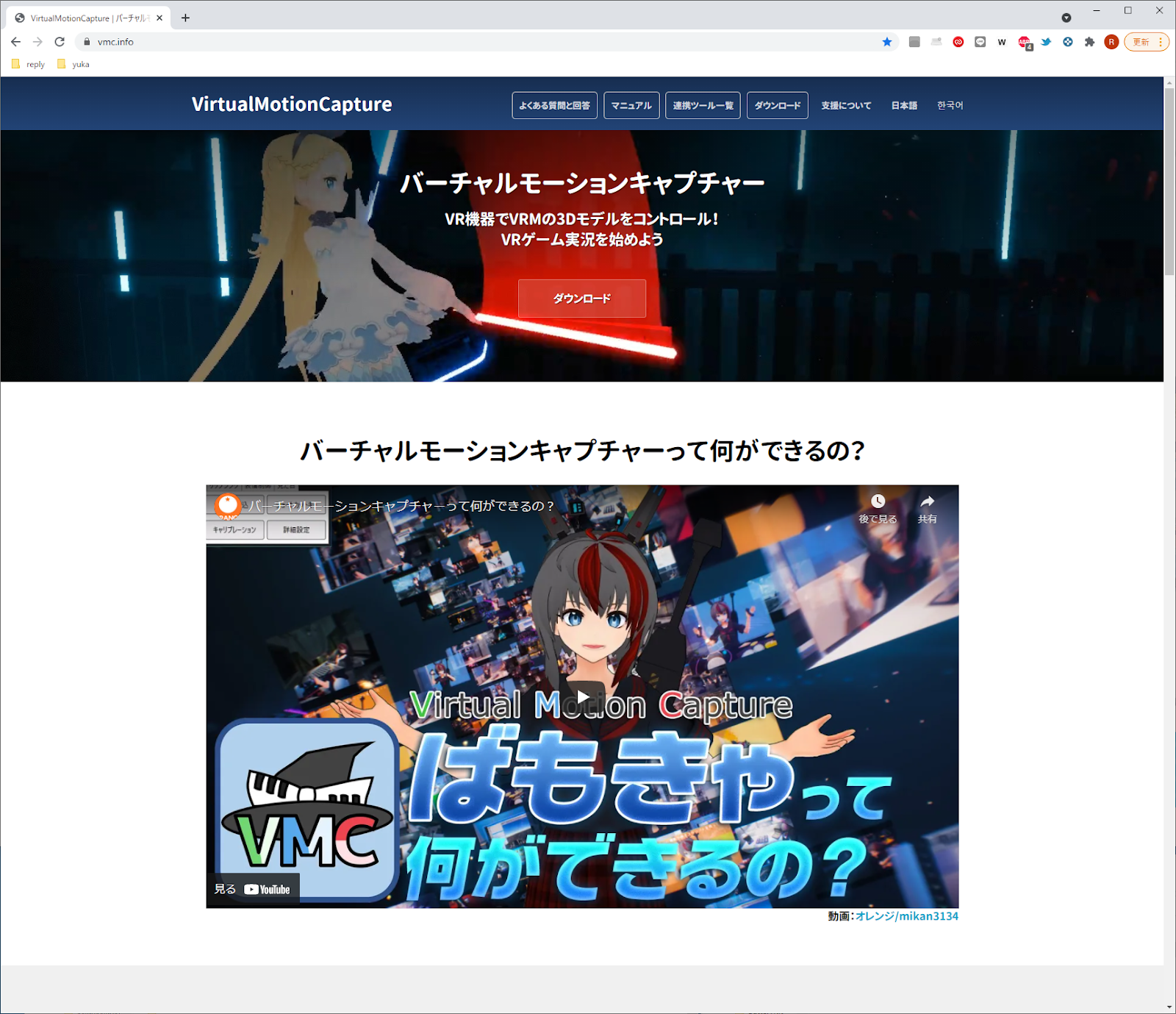This screenshot has height=1014, width=1176.
Task: Open the ABP ad blocker extension
Action: 1025,43
